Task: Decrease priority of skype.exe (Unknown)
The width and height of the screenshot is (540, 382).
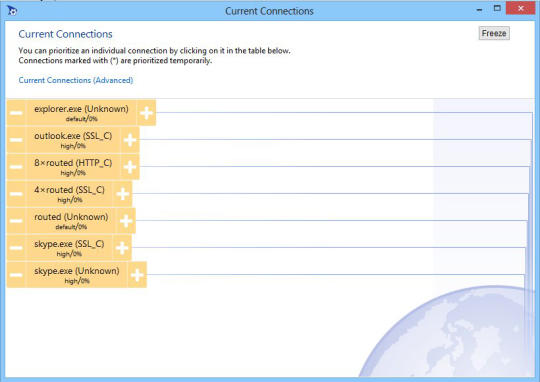Action: click(x=16, y=275)
